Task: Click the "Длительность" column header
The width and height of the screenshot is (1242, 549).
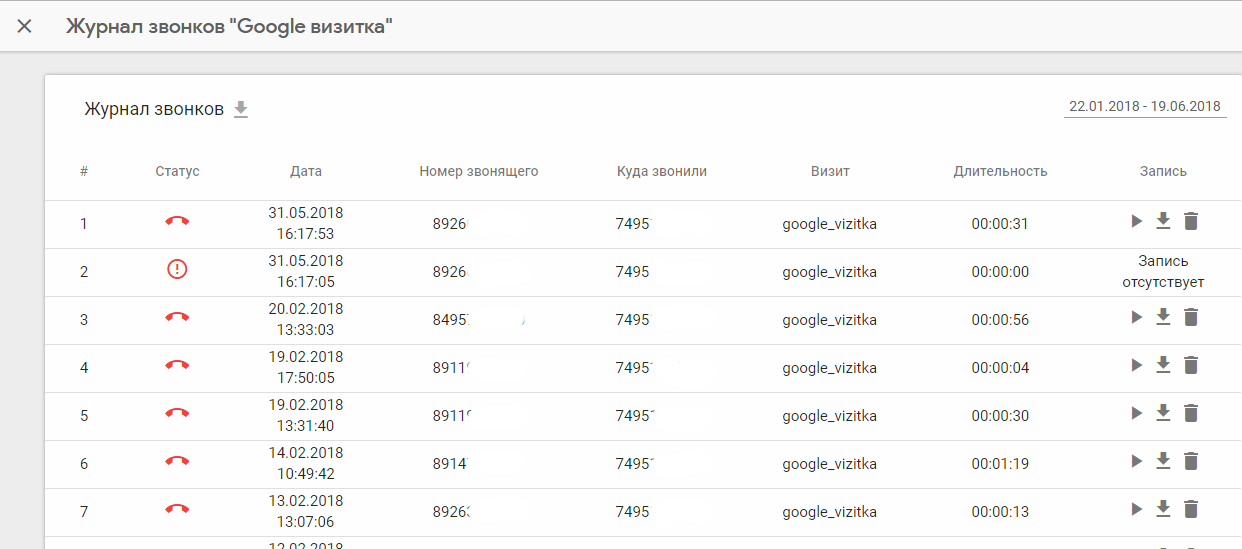Action: point(1000,171)
